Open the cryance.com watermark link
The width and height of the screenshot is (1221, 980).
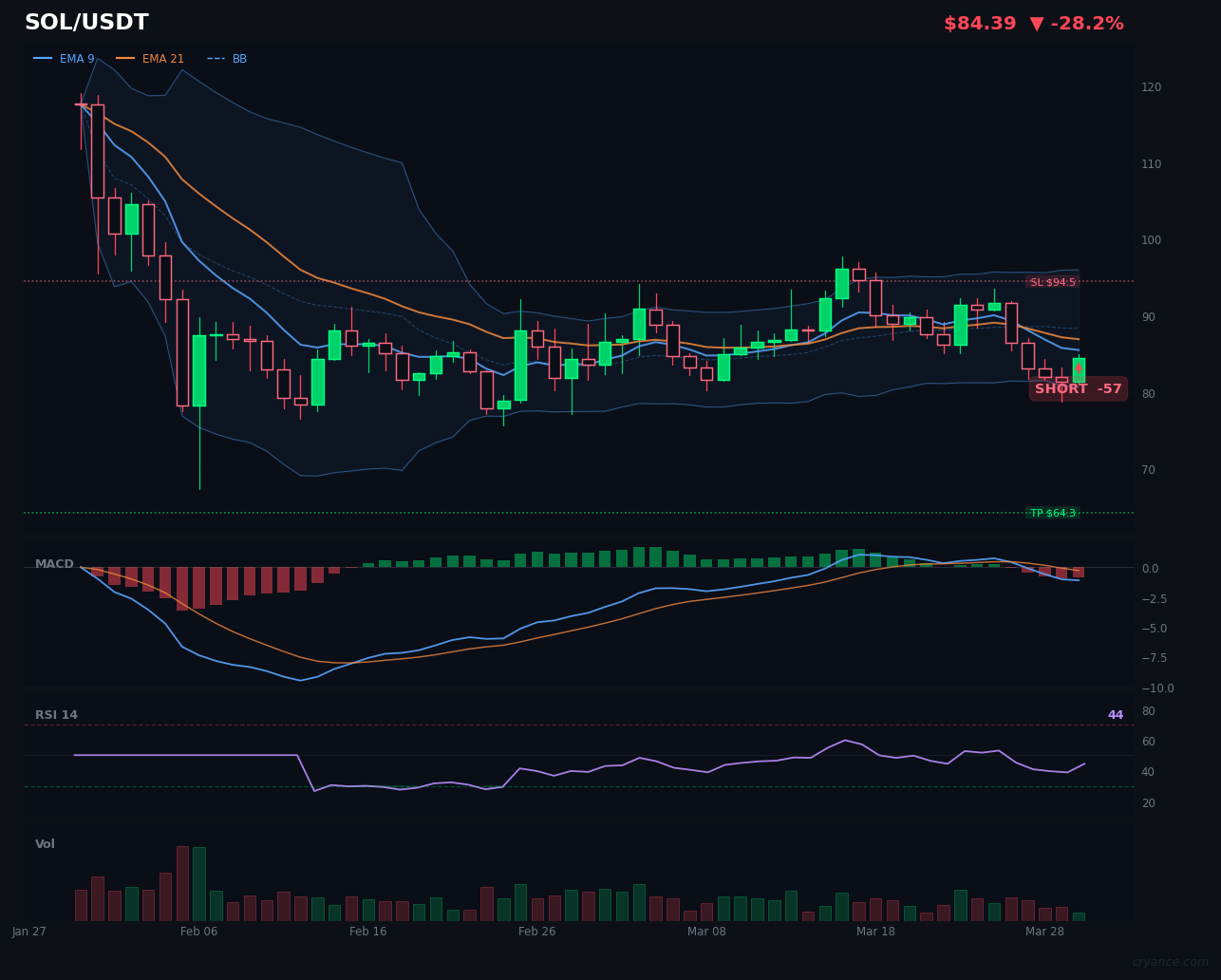[x=1173, y=961]
